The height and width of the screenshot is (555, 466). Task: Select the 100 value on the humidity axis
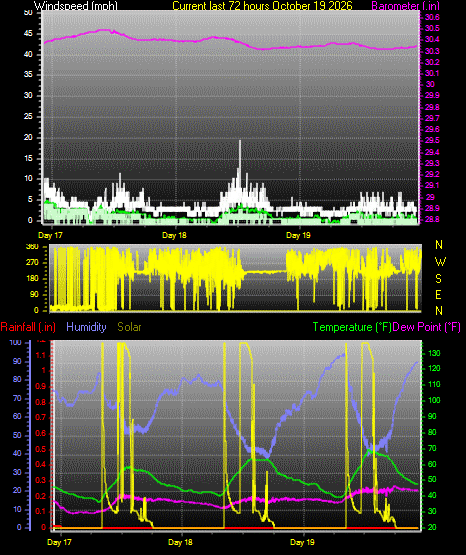click(16, 343)
